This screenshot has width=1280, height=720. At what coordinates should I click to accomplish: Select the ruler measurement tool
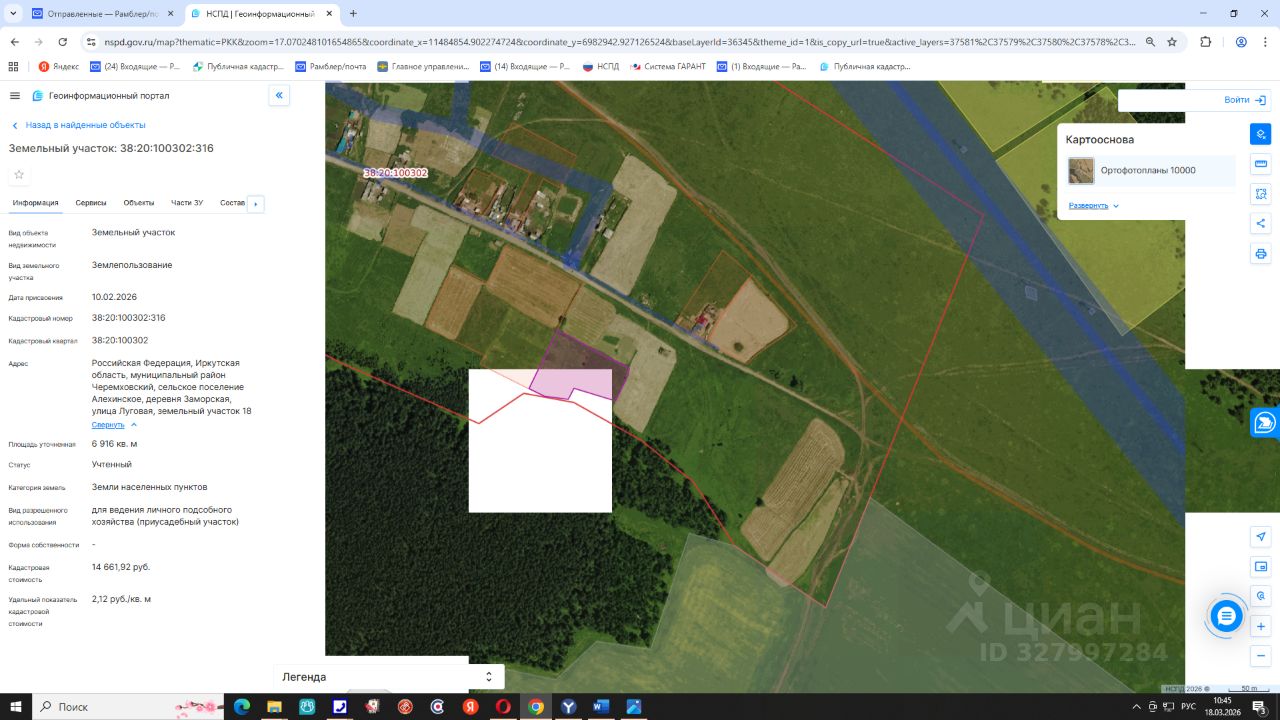pos(1261,164)
